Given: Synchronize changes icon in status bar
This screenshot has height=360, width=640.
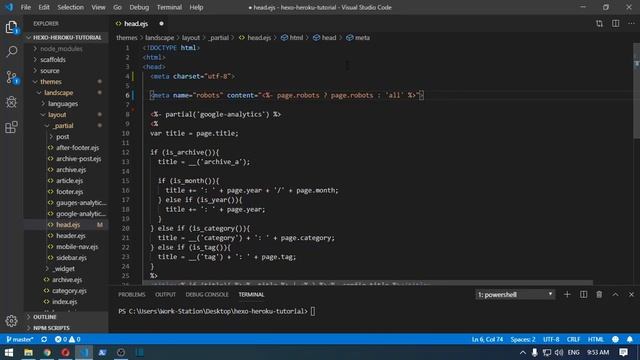Looking at the screenshot, I should pos(44,340).
